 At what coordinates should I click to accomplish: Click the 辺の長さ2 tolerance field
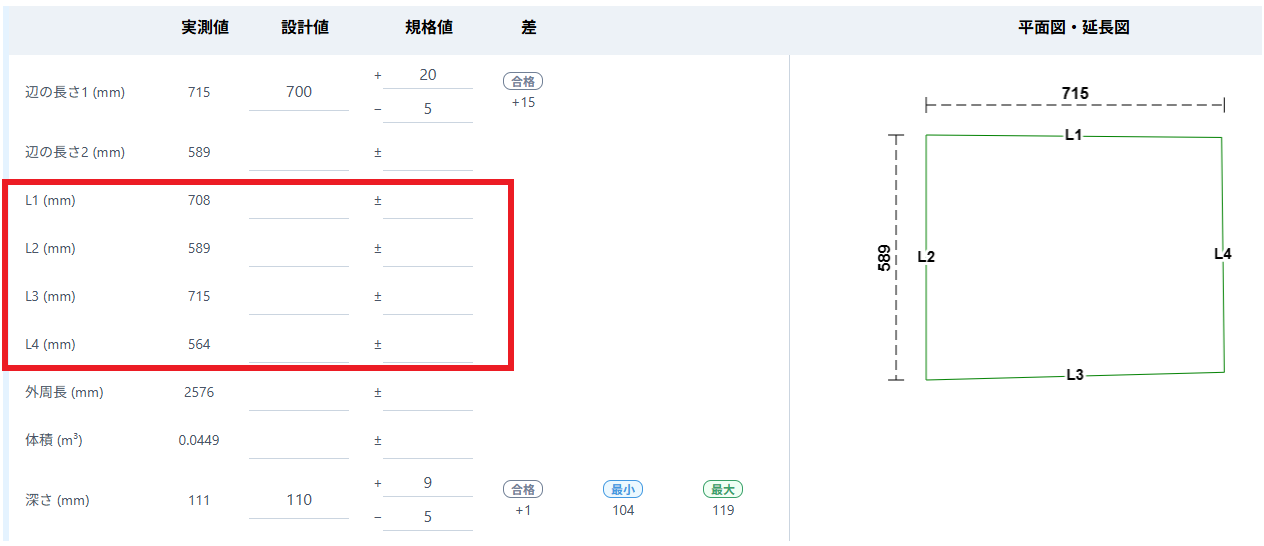[427, 153]
